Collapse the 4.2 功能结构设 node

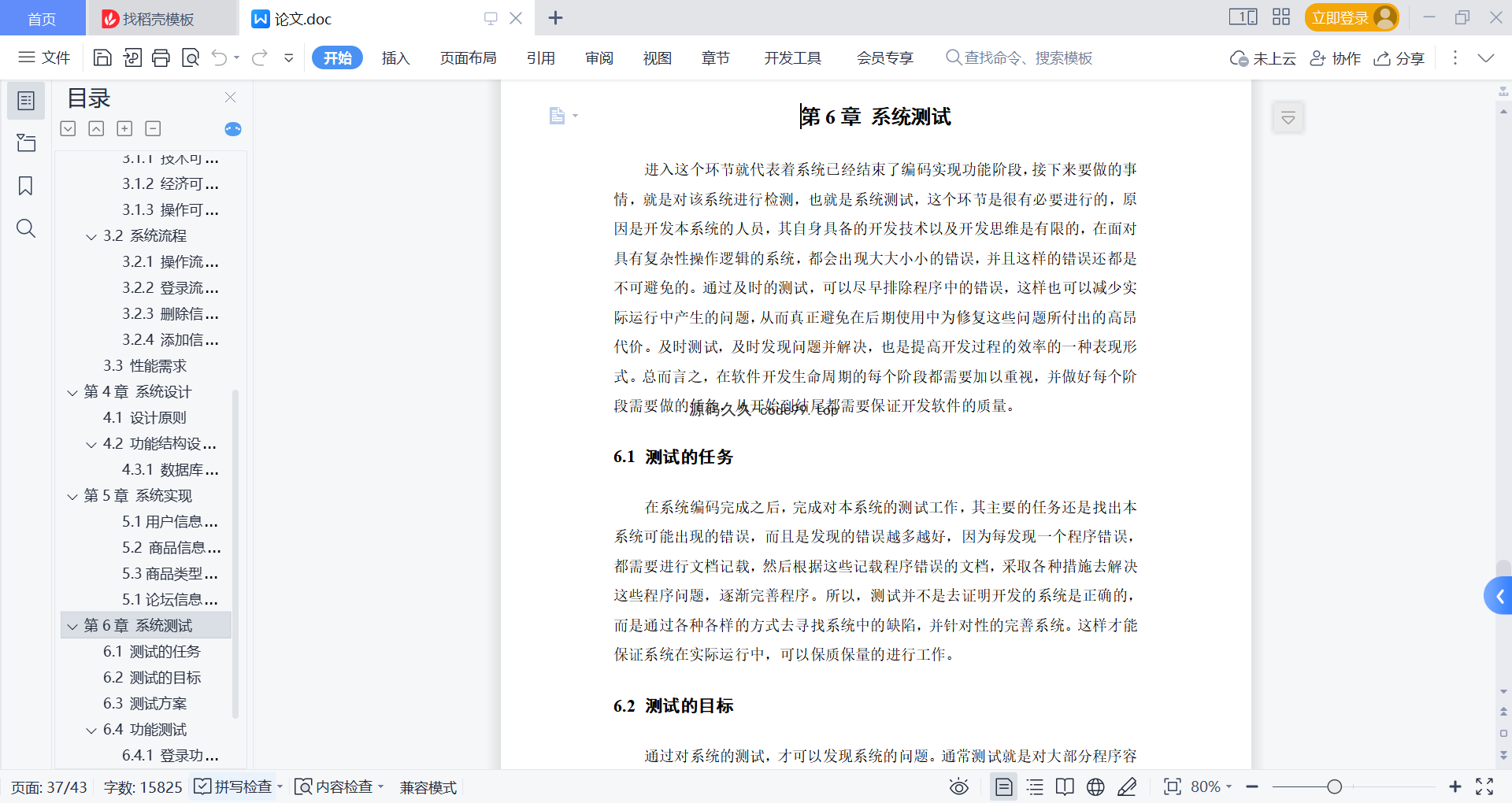coord(91,444)
